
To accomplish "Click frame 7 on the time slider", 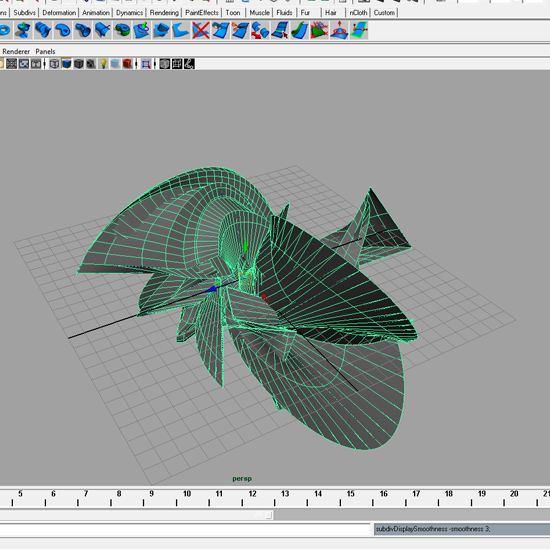I will (86, 494).
